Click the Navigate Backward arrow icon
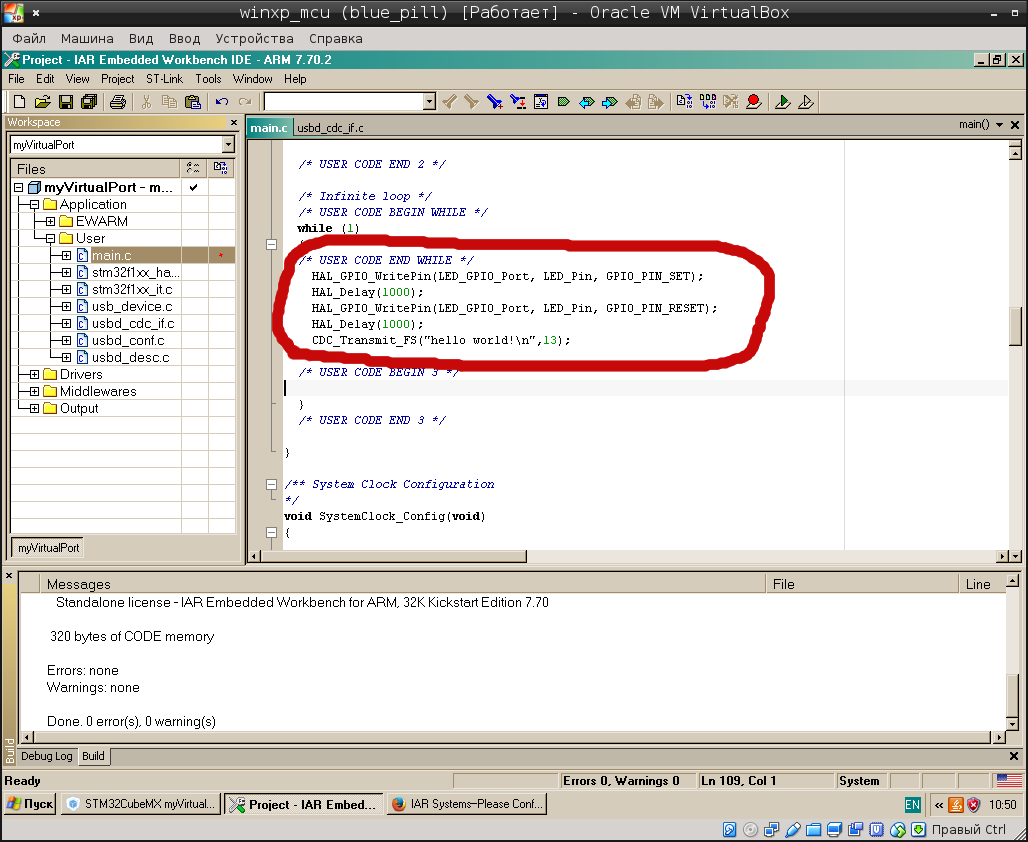The height and width of the screenshot is (842, 1028). point(587,102)
